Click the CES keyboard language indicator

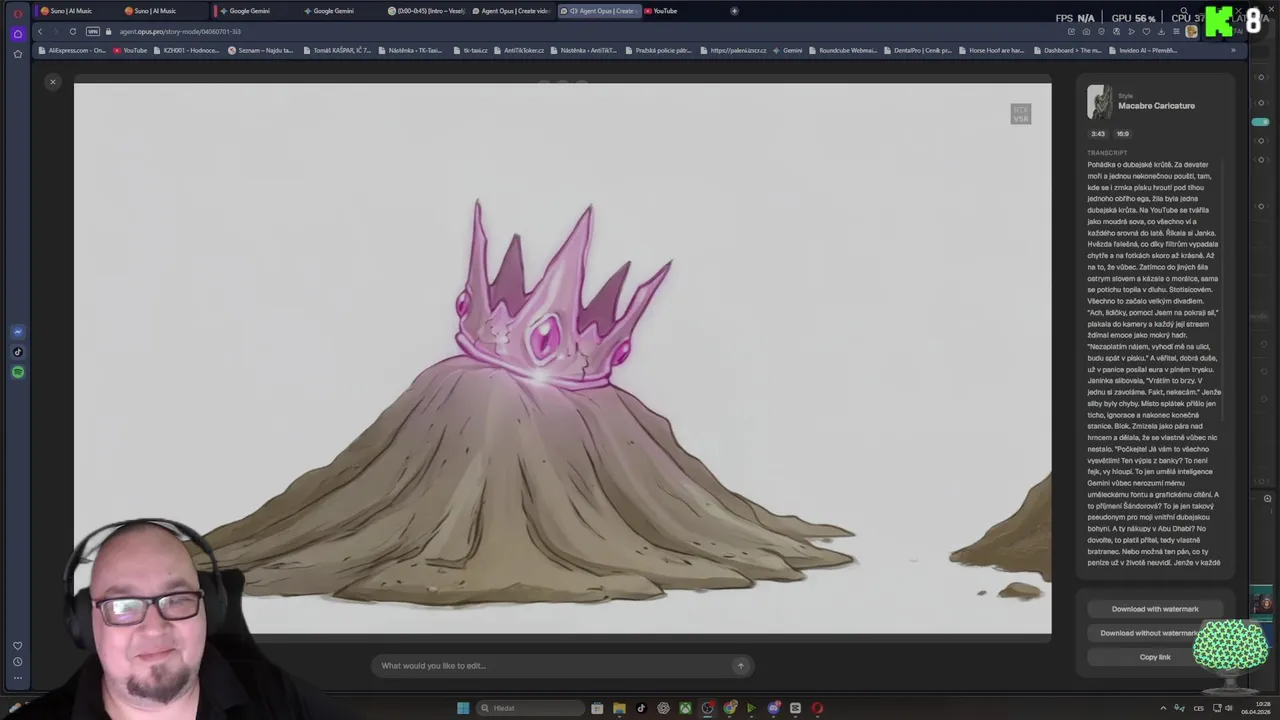pos(1200,708)
